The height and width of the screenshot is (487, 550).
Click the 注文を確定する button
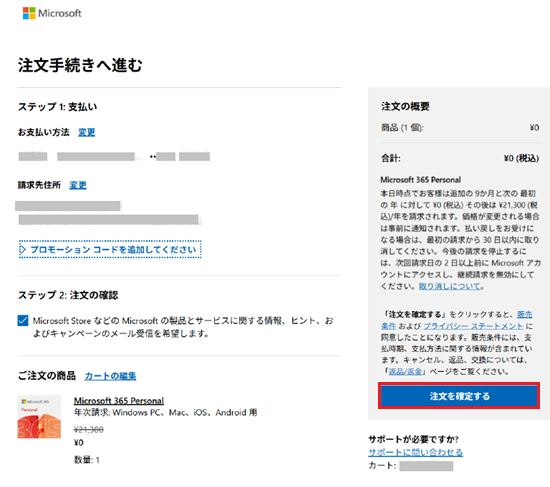tap(459, 396)
